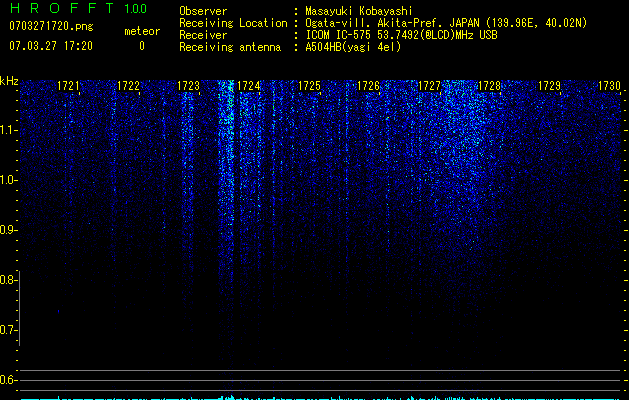Click the 'Receiving antenna' field label
Viewport: 629px width, 400px height.
pyautogui.click(x=230, y=47)
